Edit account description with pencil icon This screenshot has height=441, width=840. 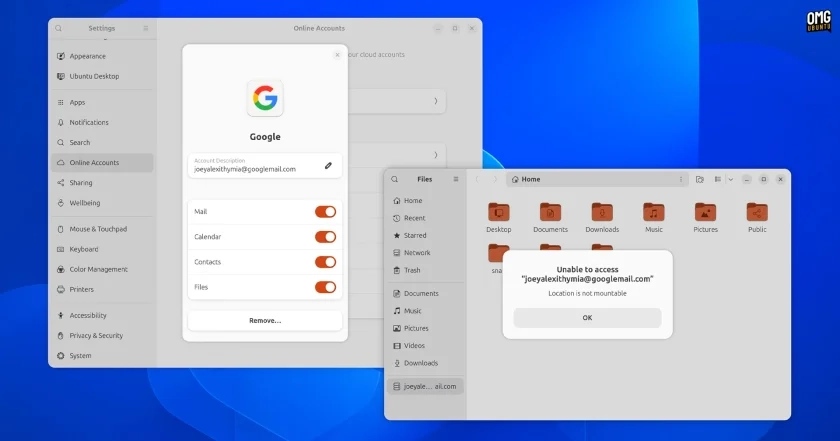point(328,166)
